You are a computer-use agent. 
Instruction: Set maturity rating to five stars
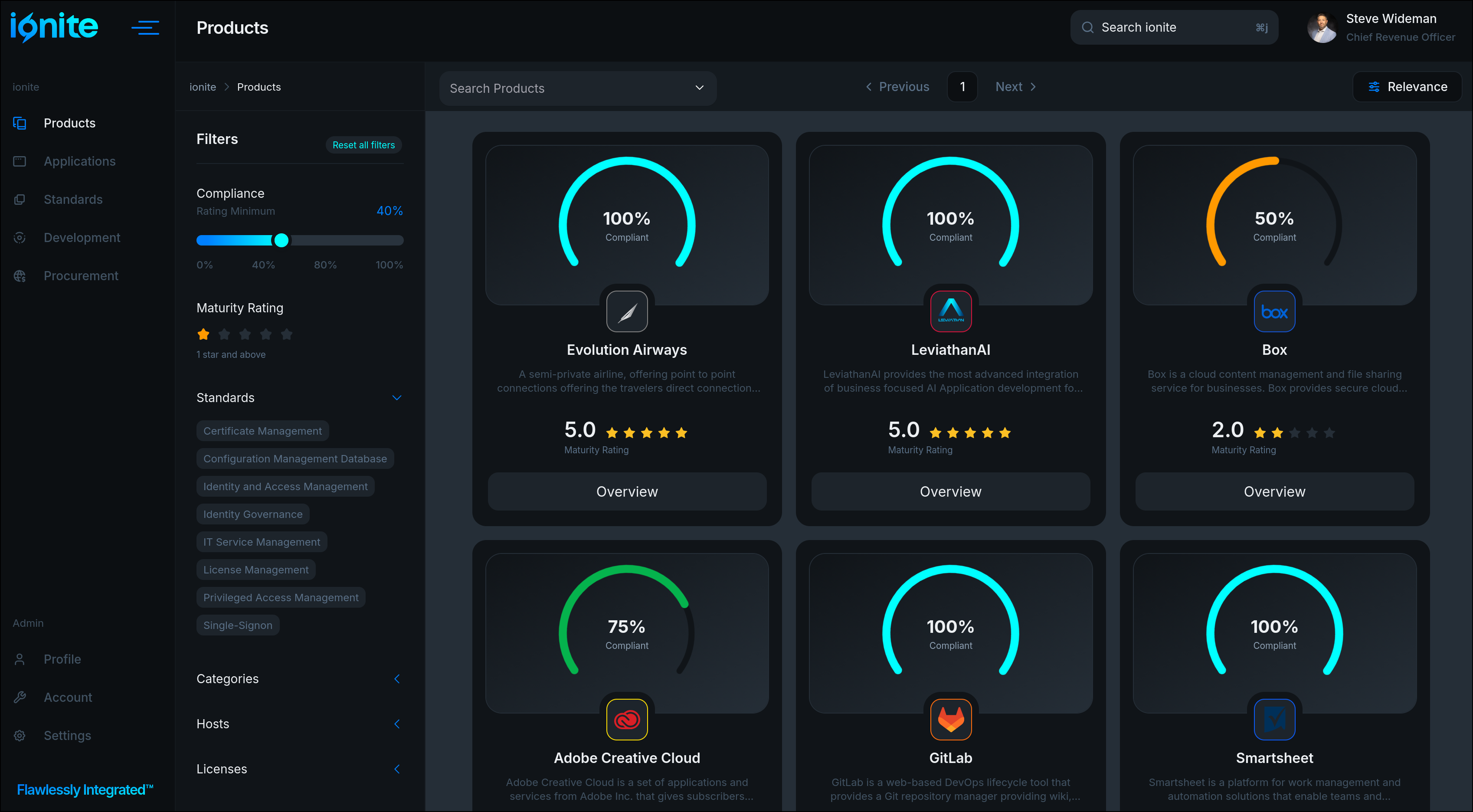coord(286,334)
